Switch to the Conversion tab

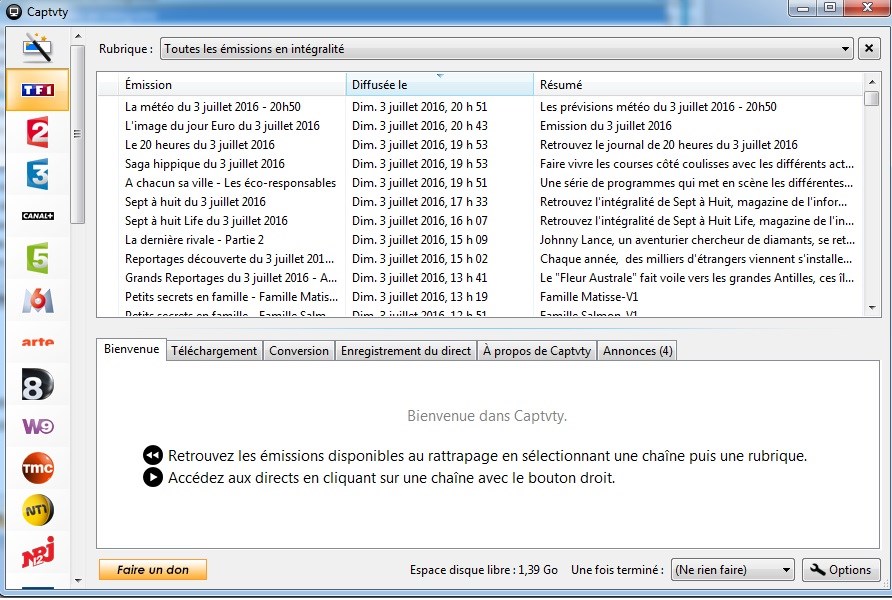point(299,351)
